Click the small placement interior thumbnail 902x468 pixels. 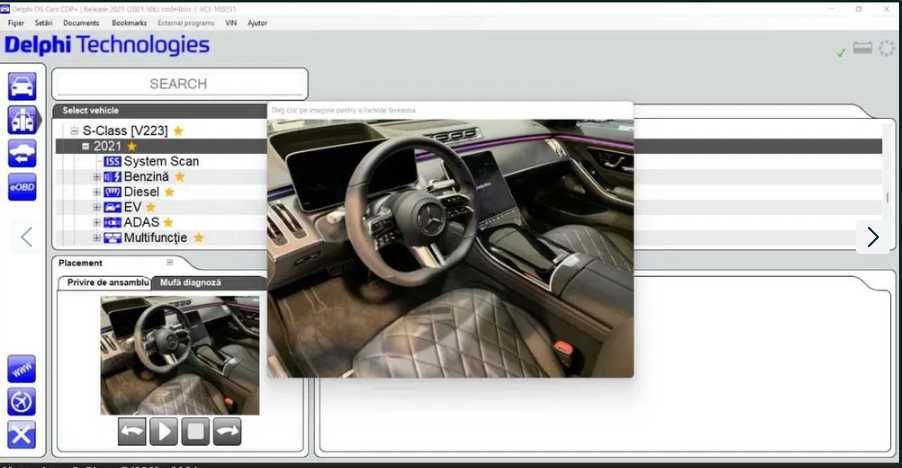pyautogui.click(x=180, y=355)
